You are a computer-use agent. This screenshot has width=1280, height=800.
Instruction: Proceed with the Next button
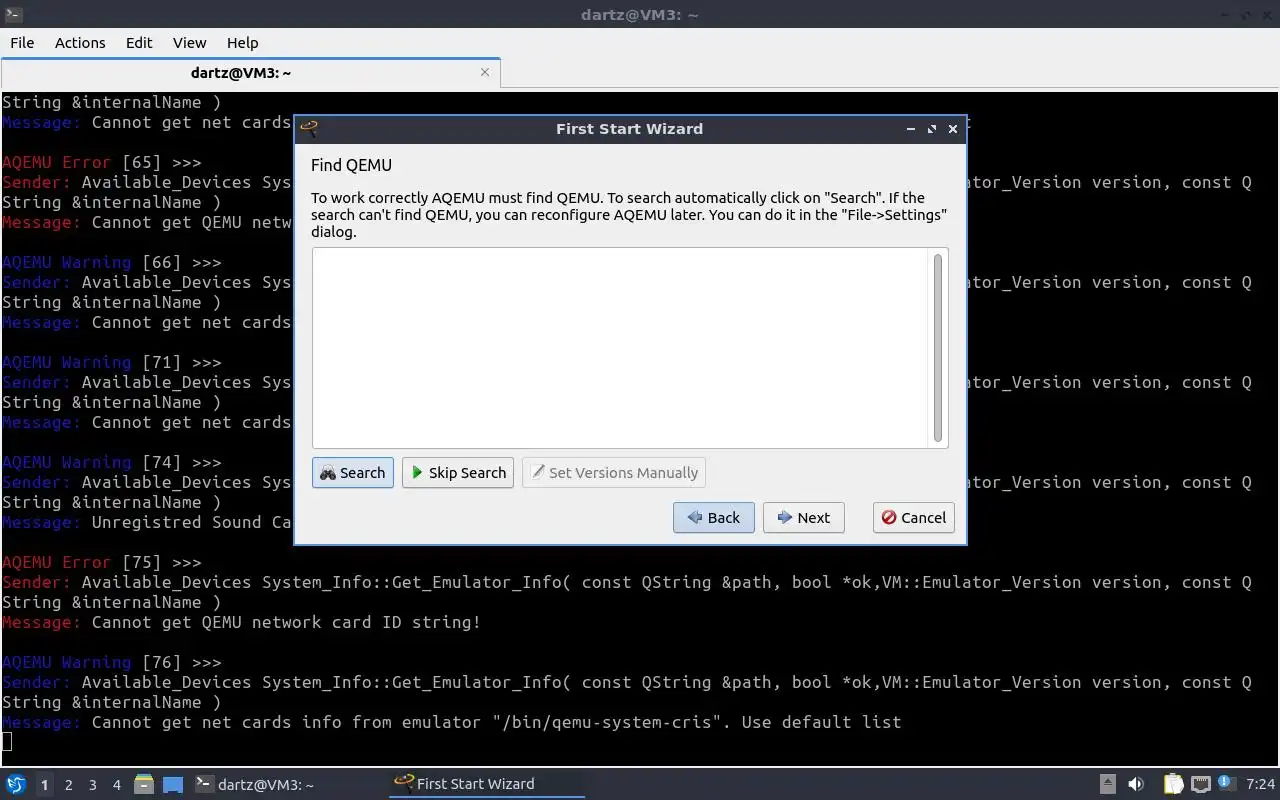pyautogui.click(x=804, y=518)
